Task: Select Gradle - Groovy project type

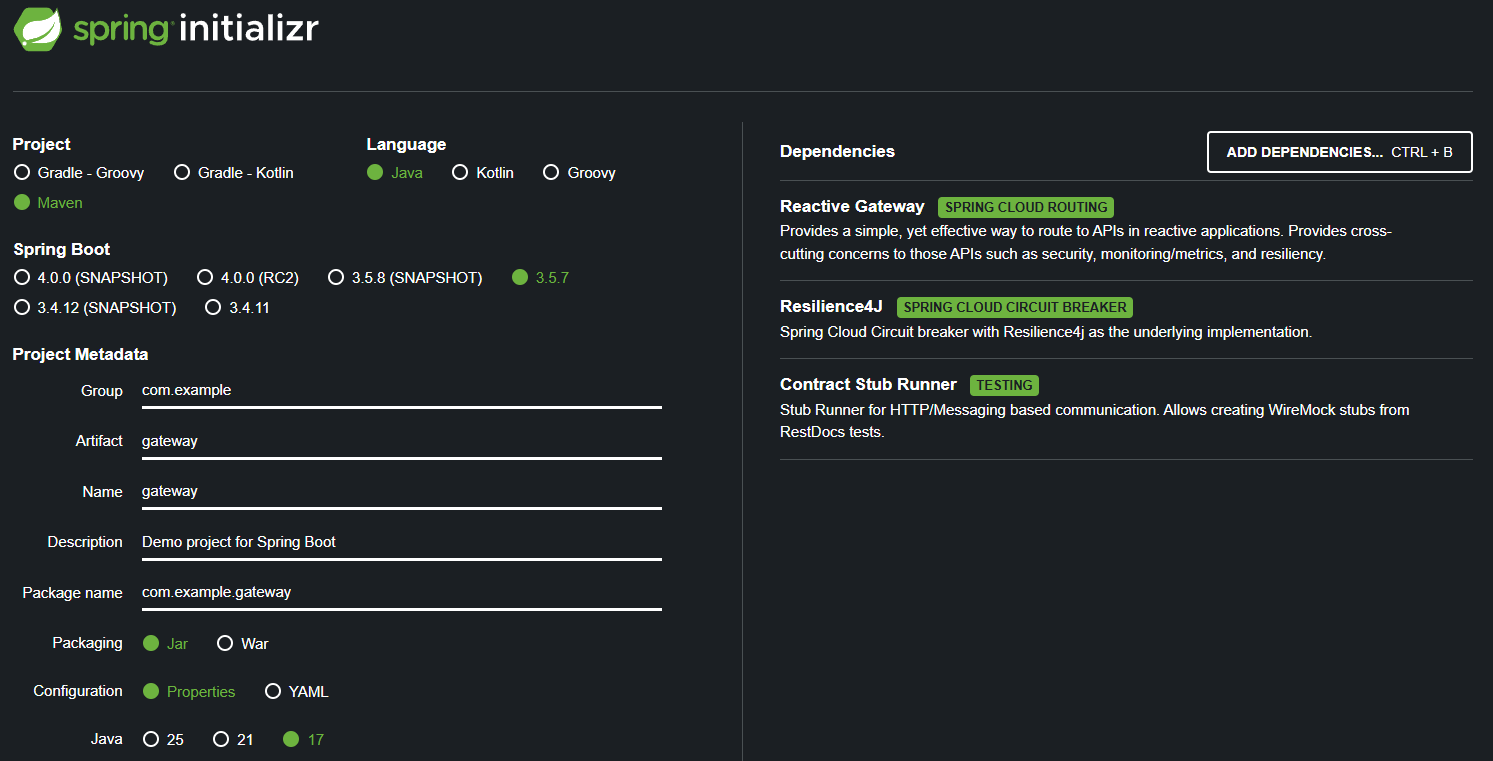Action: (x=79, y=173)
